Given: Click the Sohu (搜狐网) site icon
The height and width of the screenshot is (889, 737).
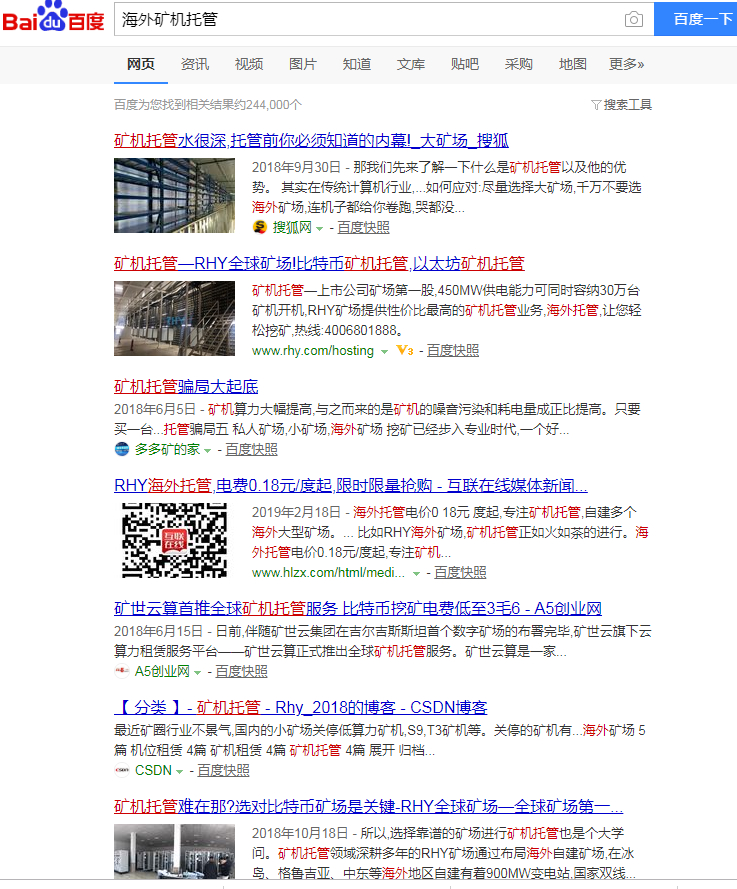Looking at the screenshot, I should tap(260, 227).
